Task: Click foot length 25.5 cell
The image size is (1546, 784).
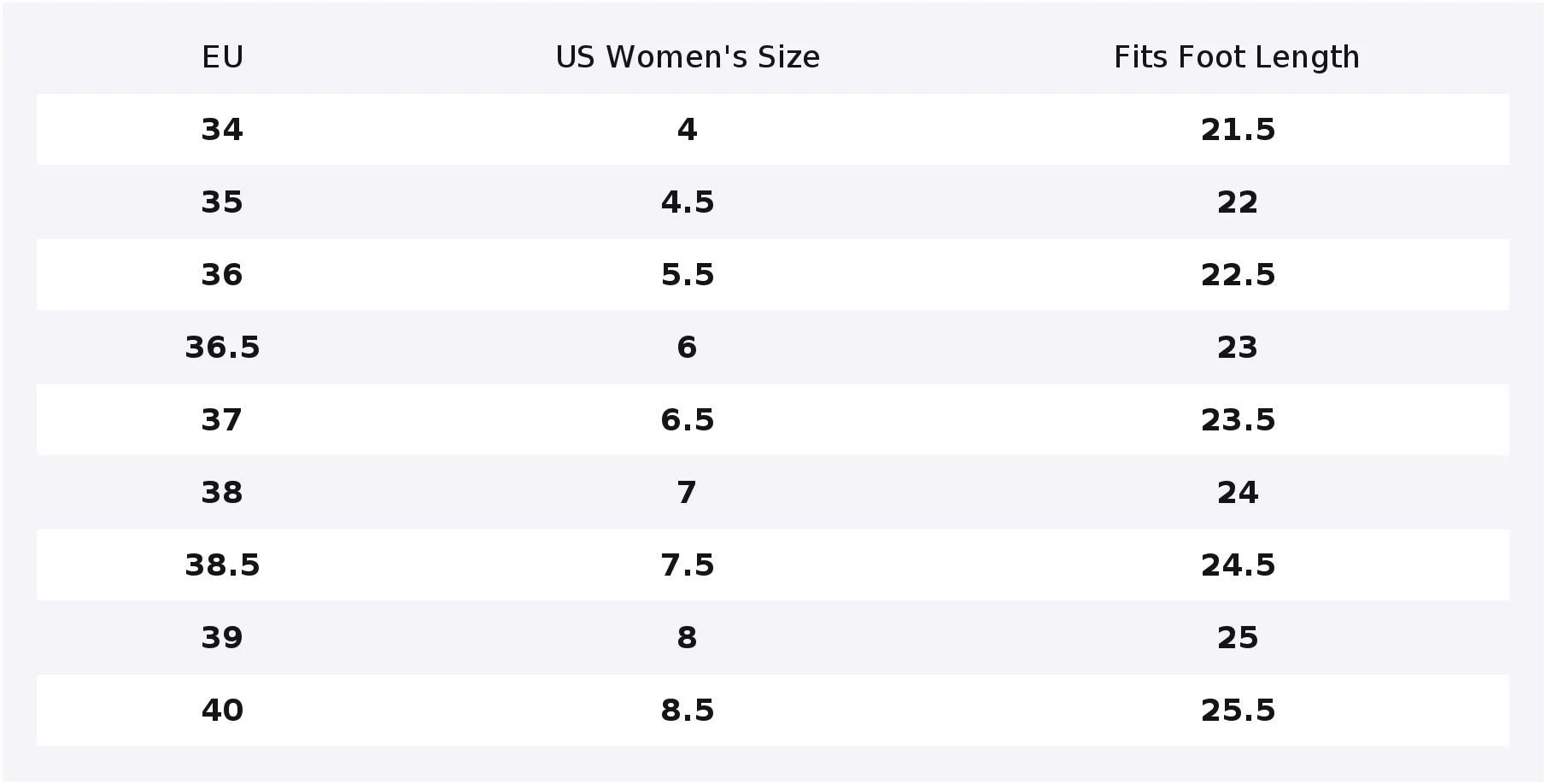Action: 1238,711
